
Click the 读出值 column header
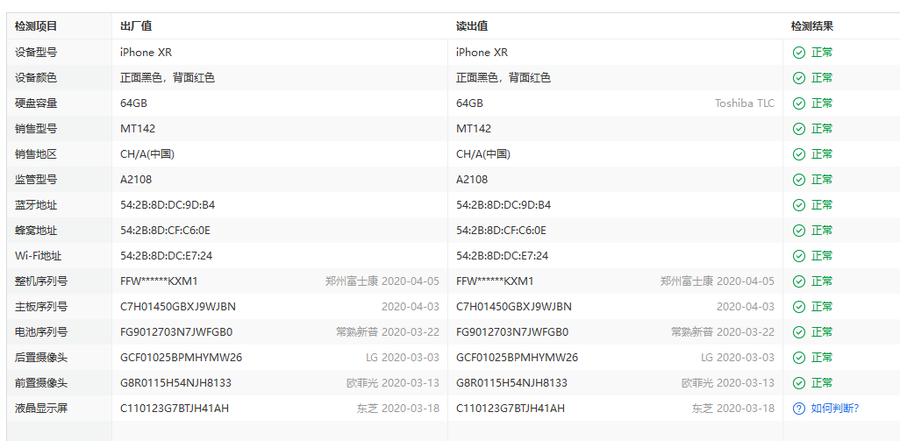(472, 26)
